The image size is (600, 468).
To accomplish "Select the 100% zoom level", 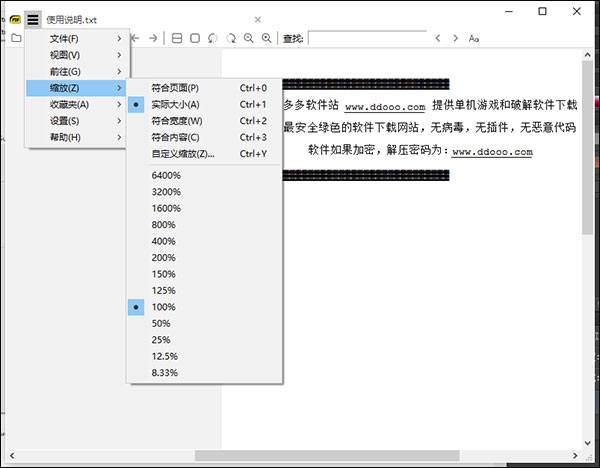I will pos(164,307).
